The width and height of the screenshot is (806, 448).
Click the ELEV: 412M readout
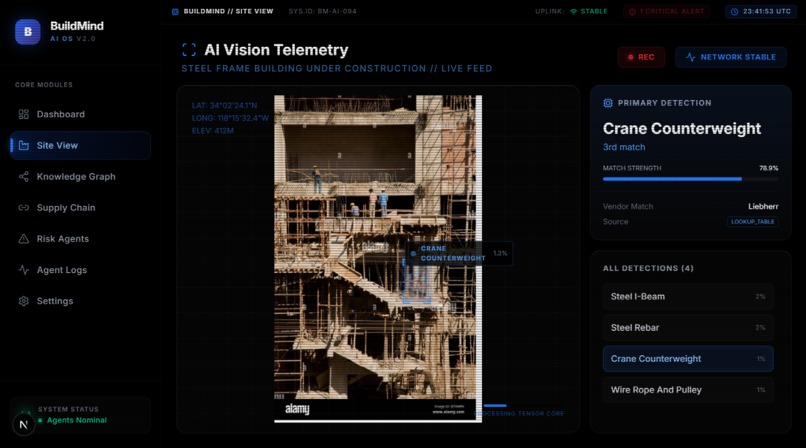[x=212, y=131]
